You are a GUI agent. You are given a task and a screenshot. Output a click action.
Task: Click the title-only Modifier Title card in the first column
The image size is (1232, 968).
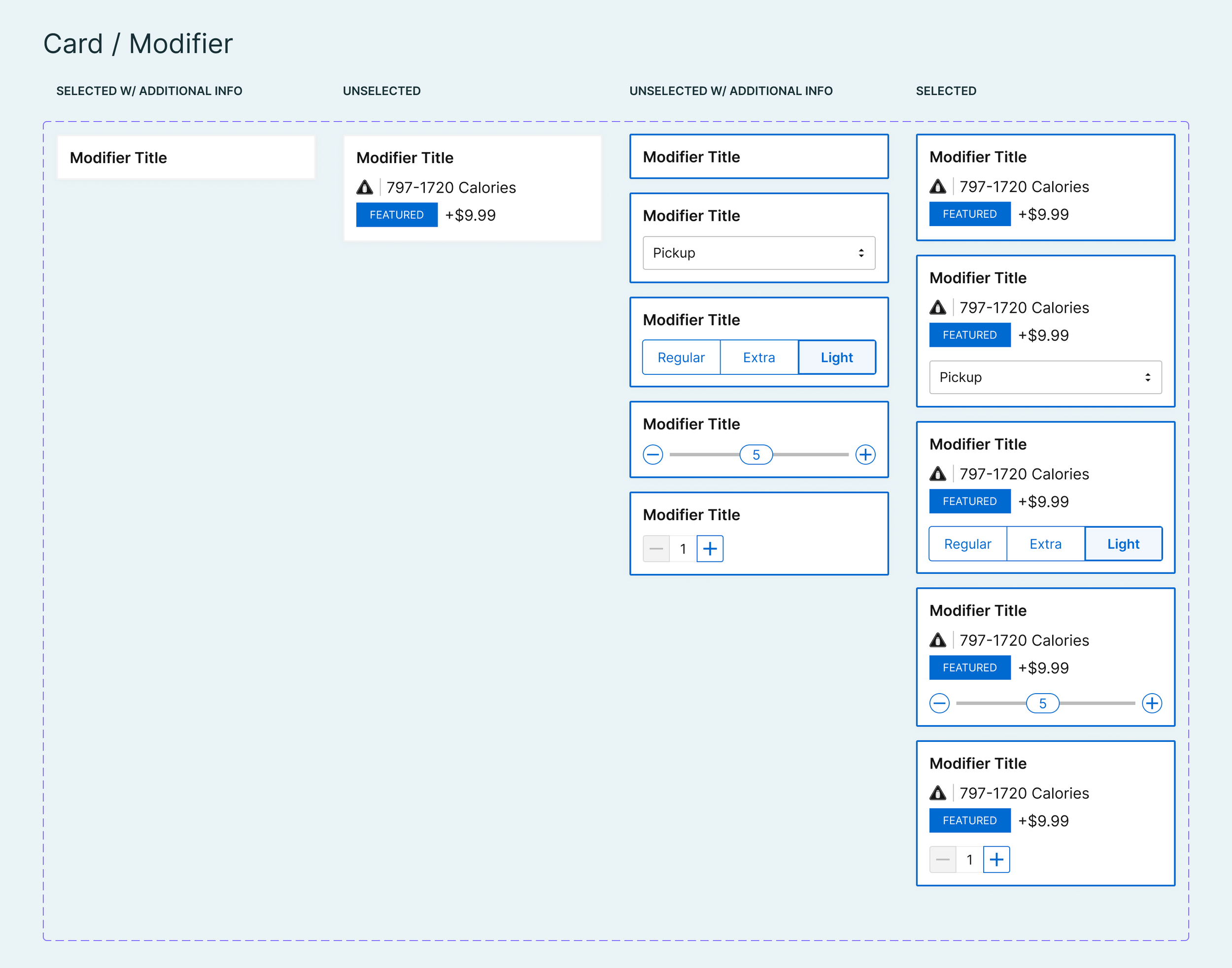186,158
